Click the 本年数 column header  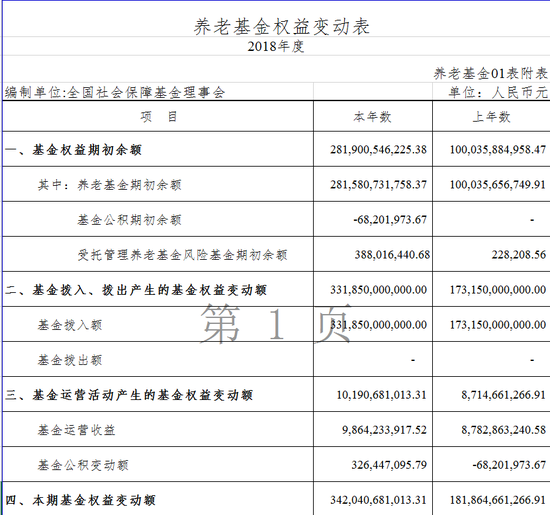click(372, 116)
